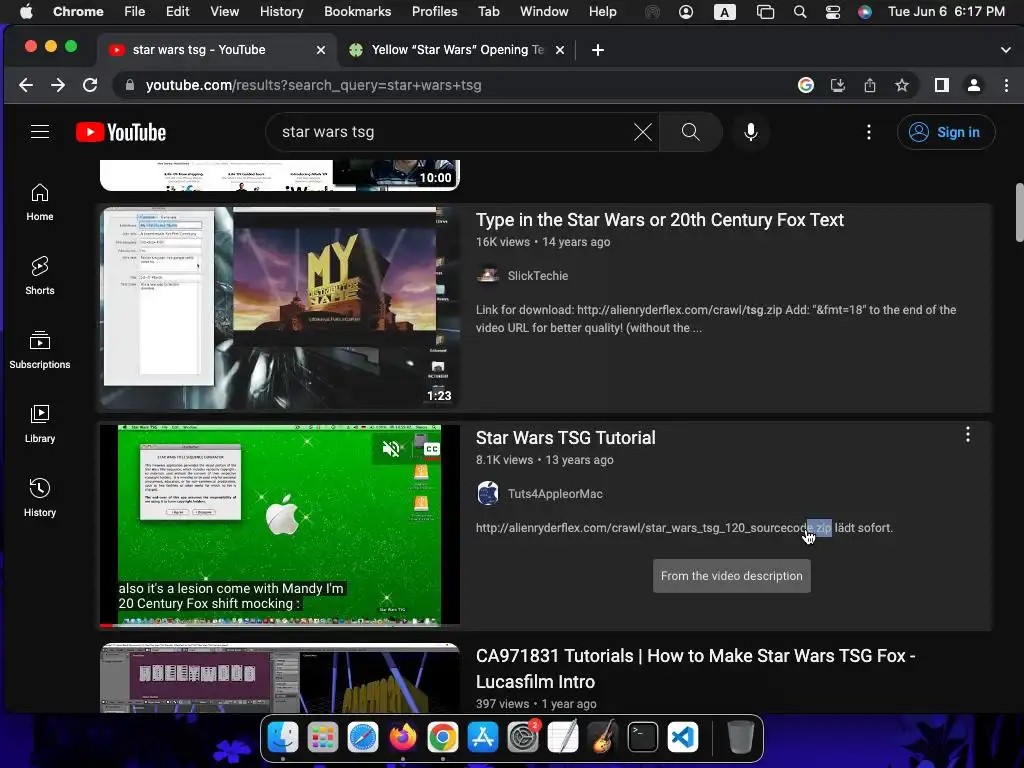Open Firefox from the Dock
The height and width of the screenshot is (768, 1024).
403,737
